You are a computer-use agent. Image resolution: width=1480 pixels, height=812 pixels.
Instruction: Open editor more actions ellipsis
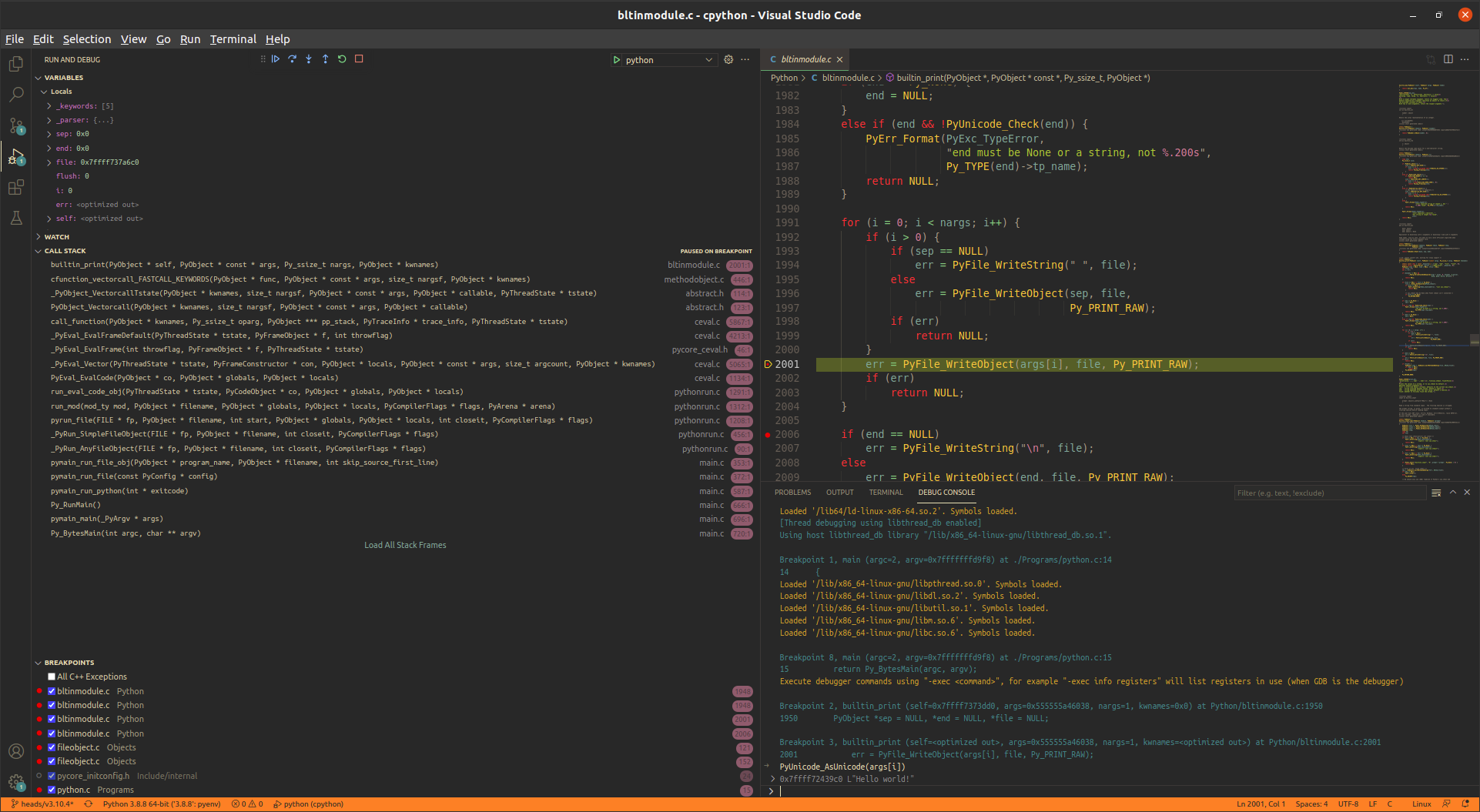coord(1465,59)
